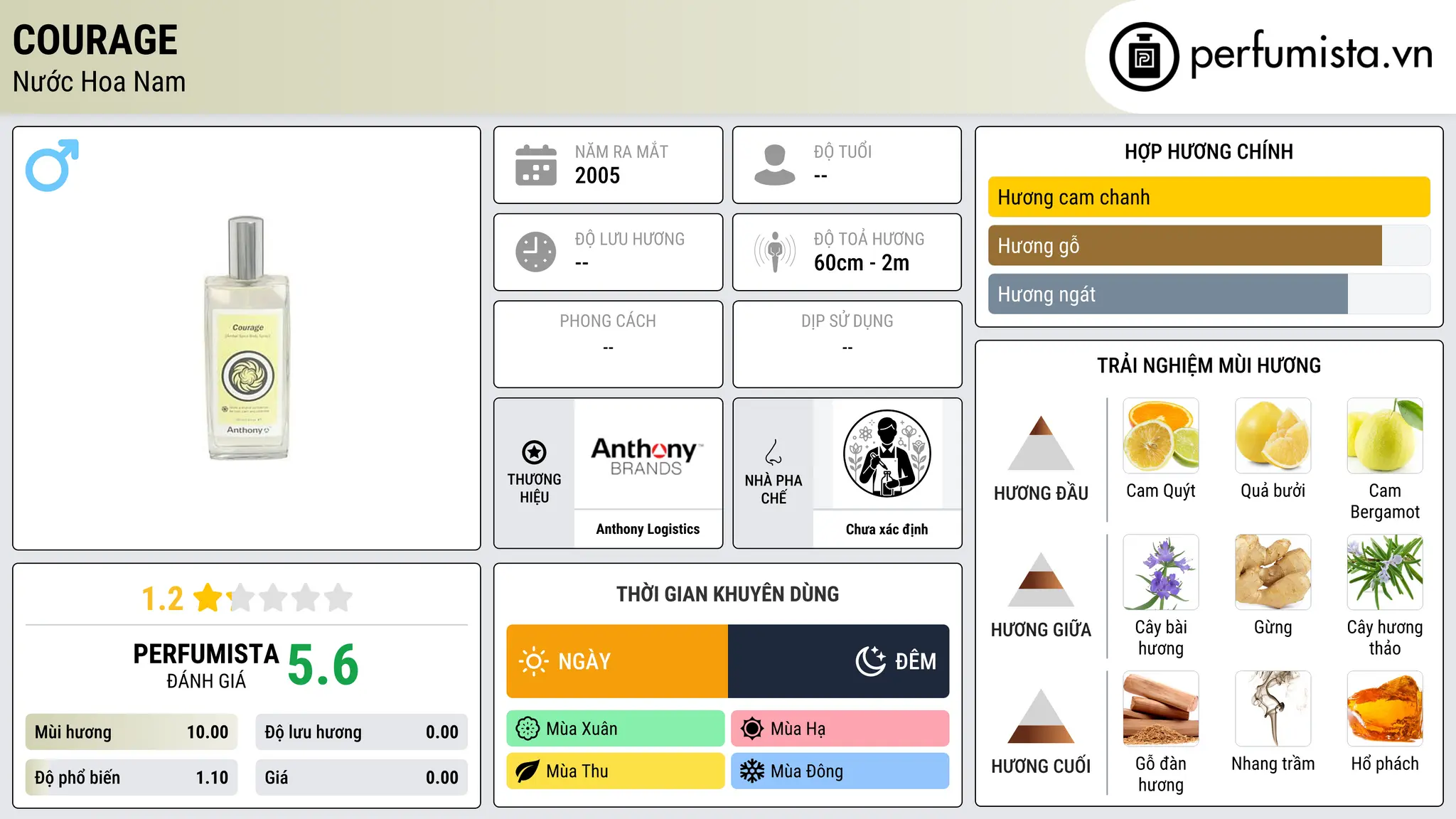Click the Chưa xác định perfumer label
Image resolution: width=1456 pixels, height=819 pixels.
pyautogui.click(x=887, y=529)
